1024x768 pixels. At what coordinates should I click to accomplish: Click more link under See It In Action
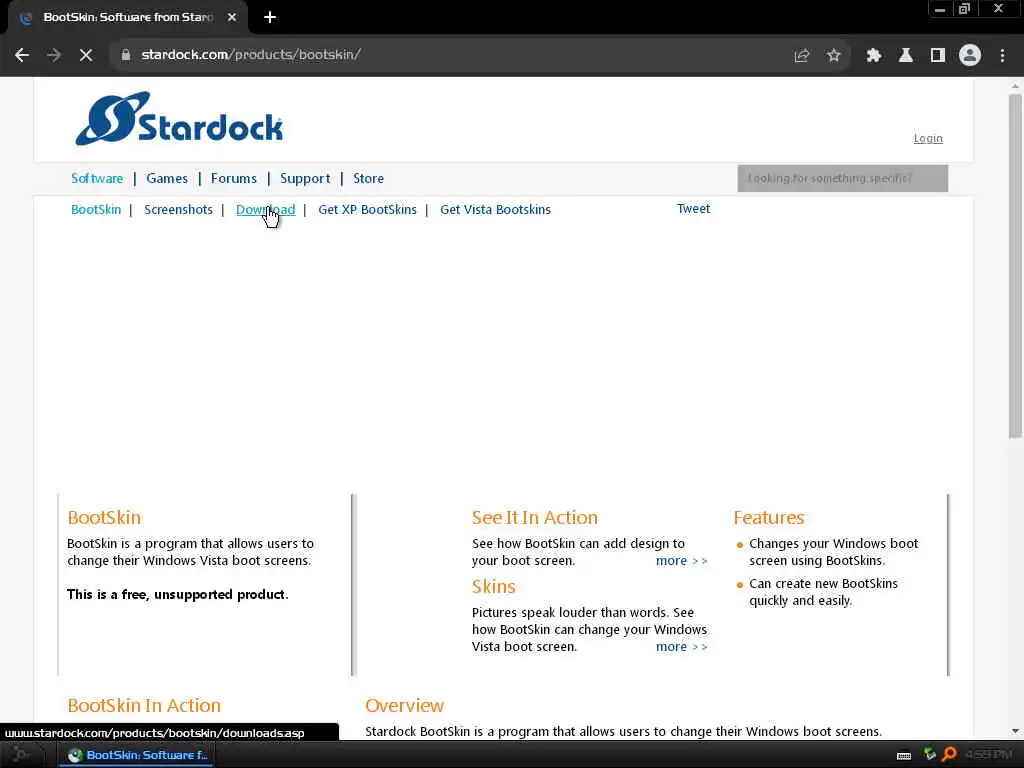pyautogui.click(x=681, y=561)
